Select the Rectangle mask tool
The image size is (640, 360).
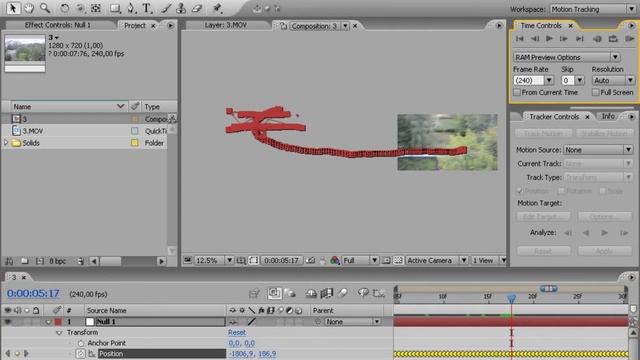pos(116,8)
